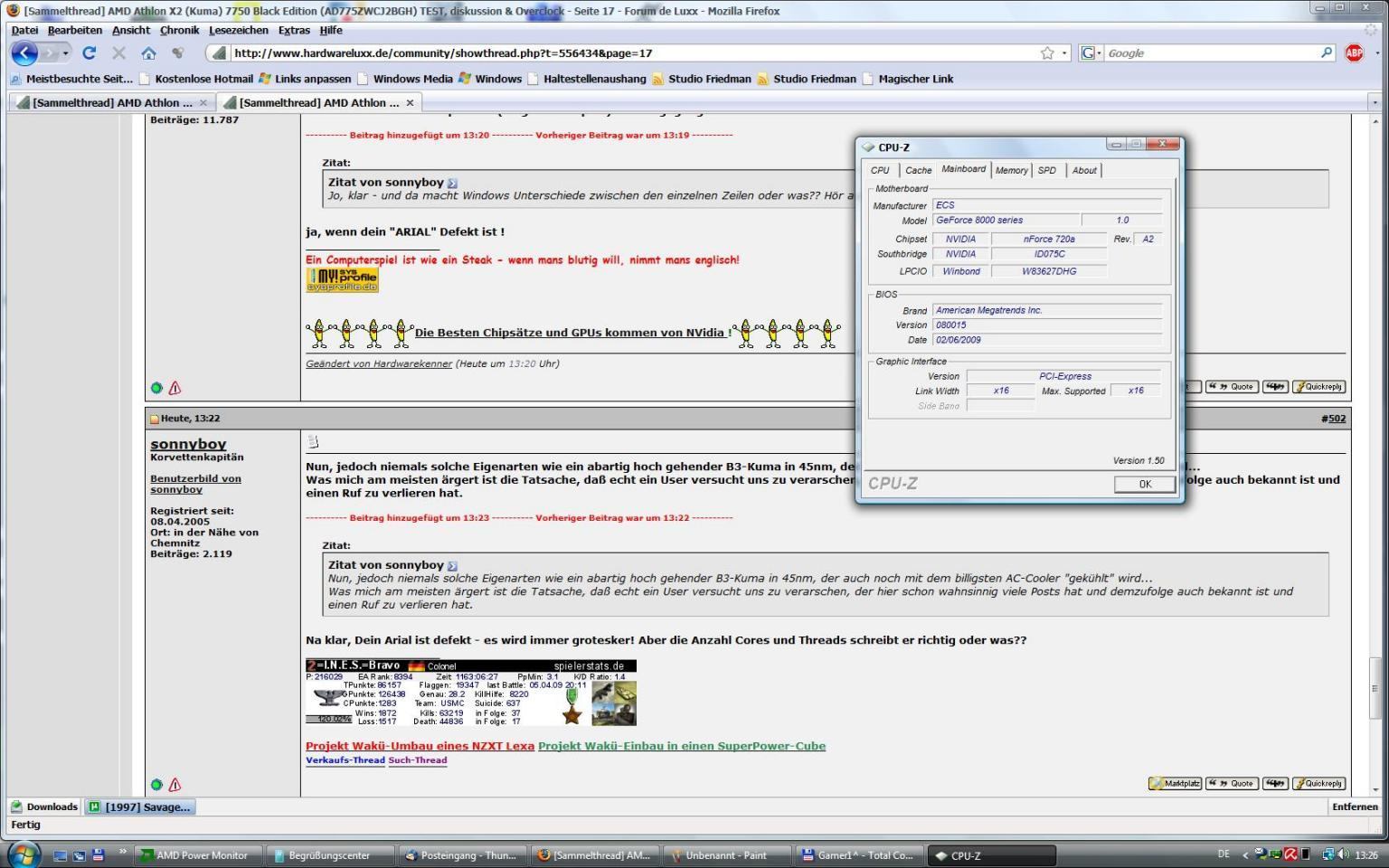1389x868 pixels.
Task: Report Hardwarekenner's post with warning icon
Action: [x=175, y=388]
